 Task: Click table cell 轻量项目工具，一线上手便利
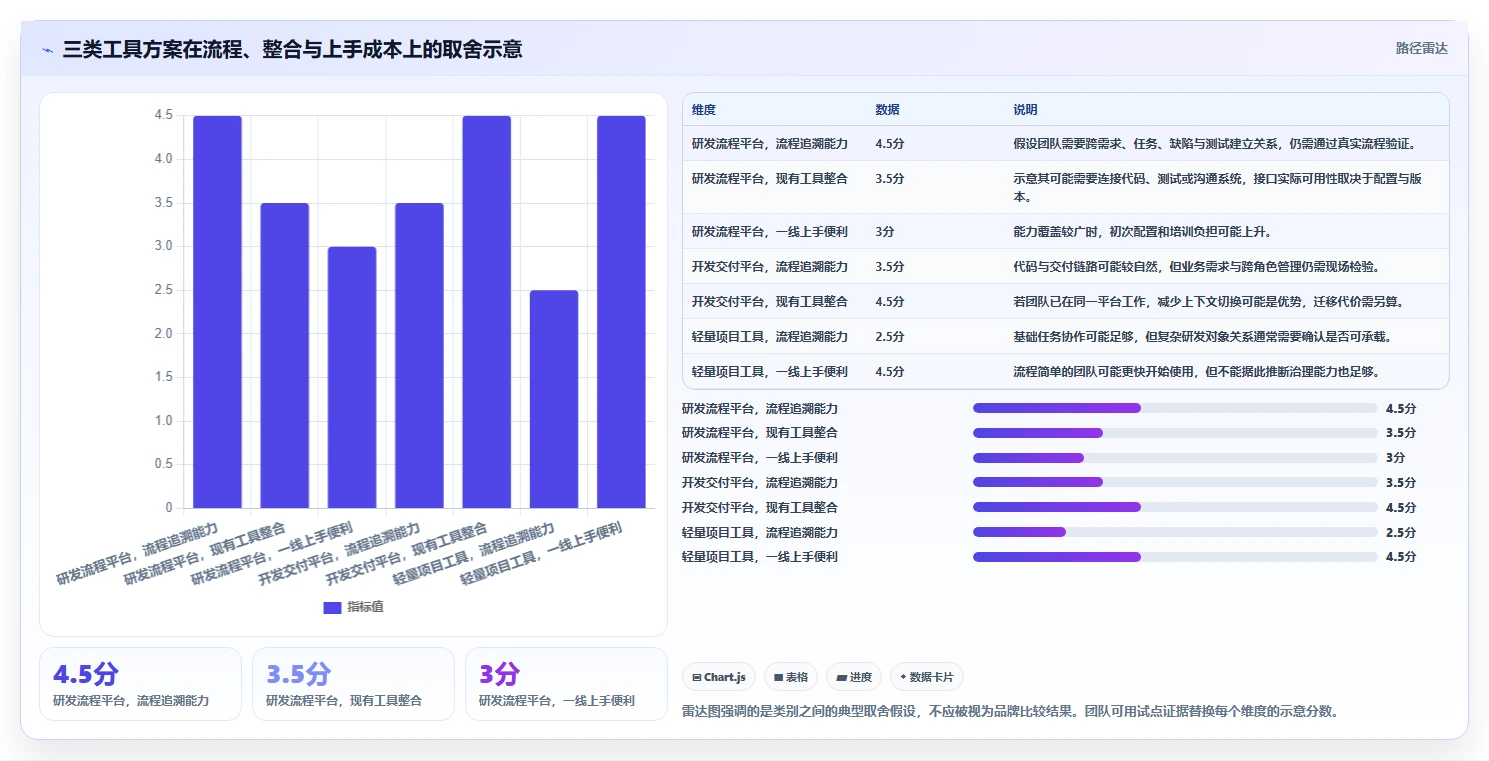pos(770,372)
